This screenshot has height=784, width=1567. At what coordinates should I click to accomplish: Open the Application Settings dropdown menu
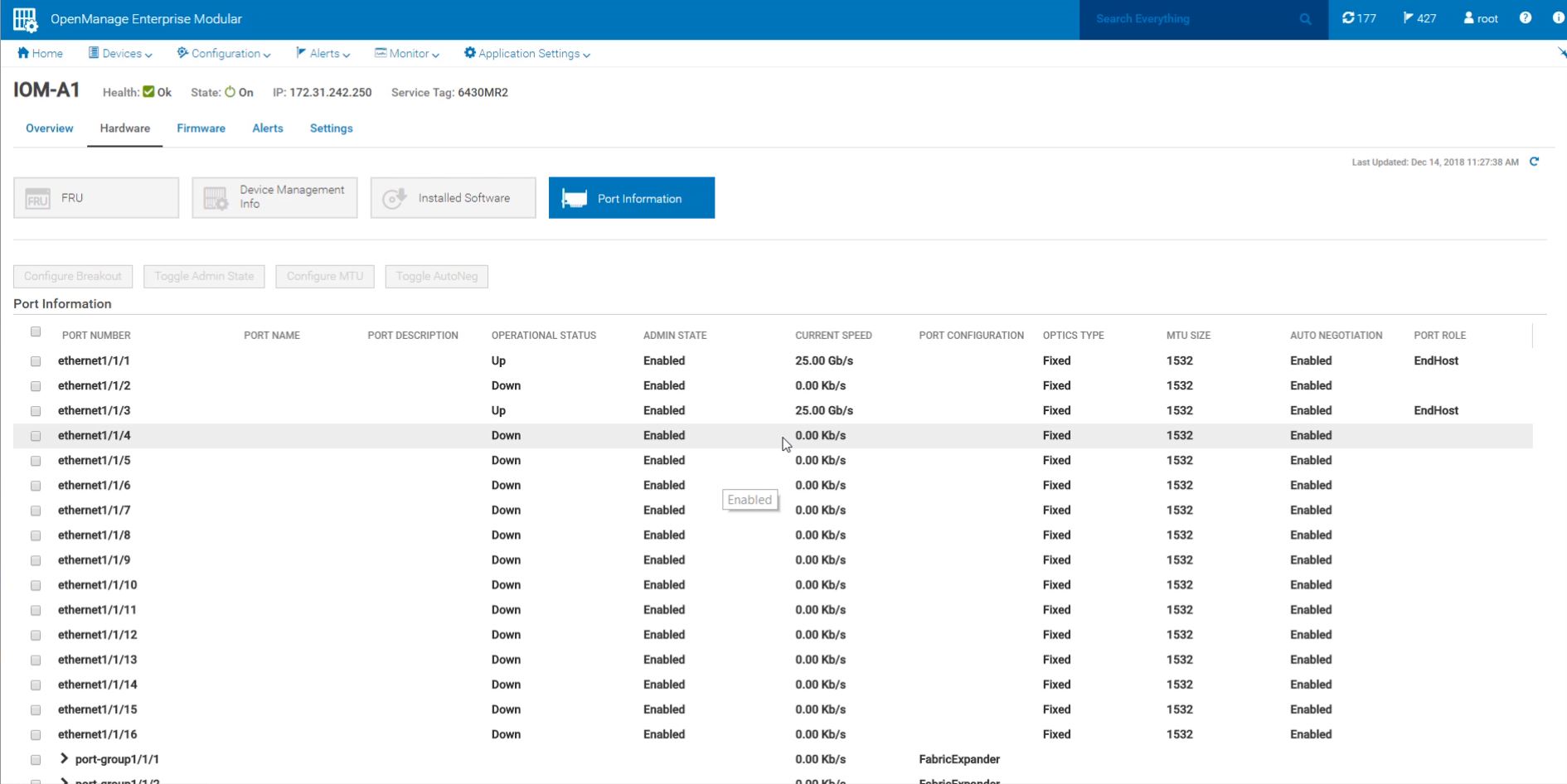(527, 54)
